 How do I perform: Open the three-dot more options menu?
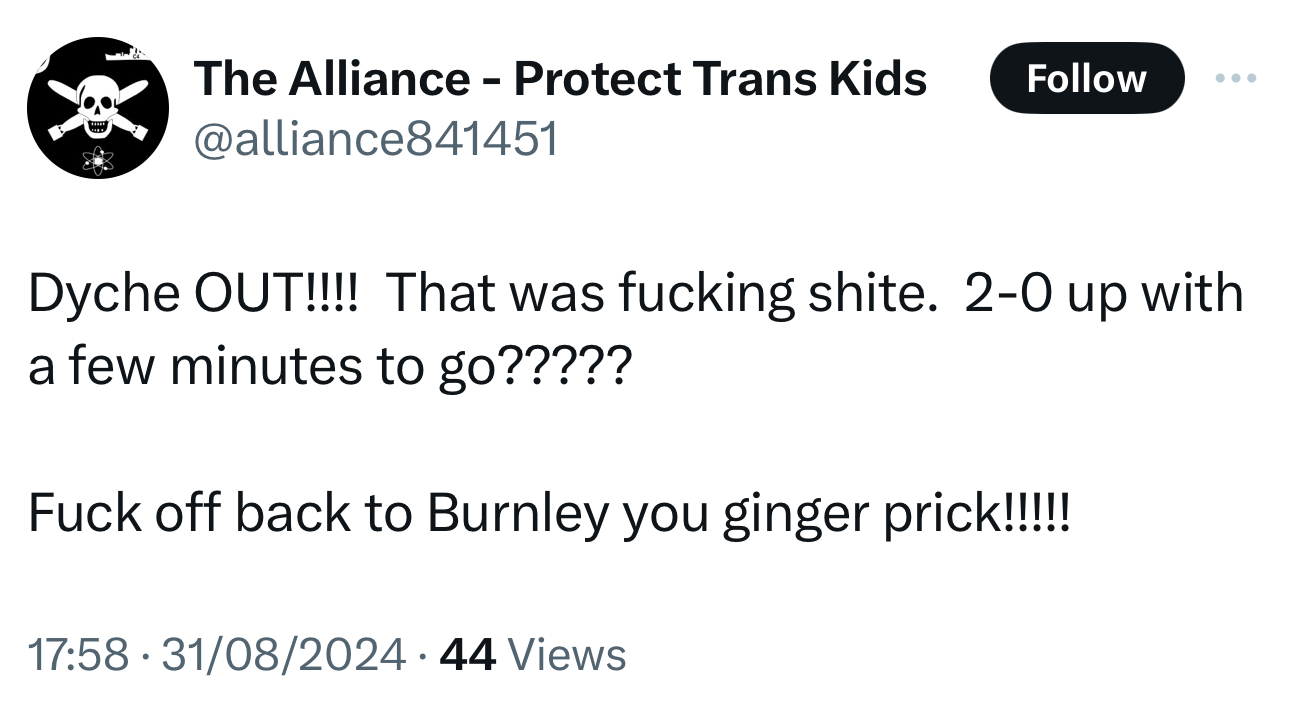pyautogui.click(x=1236, y=78)
